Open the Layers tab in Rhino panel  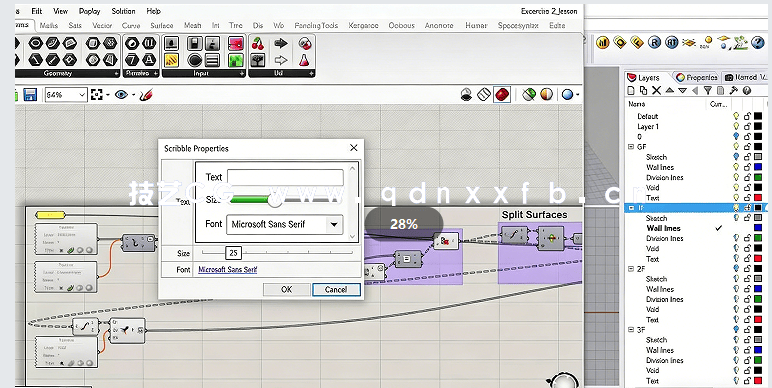pos(643,77)
